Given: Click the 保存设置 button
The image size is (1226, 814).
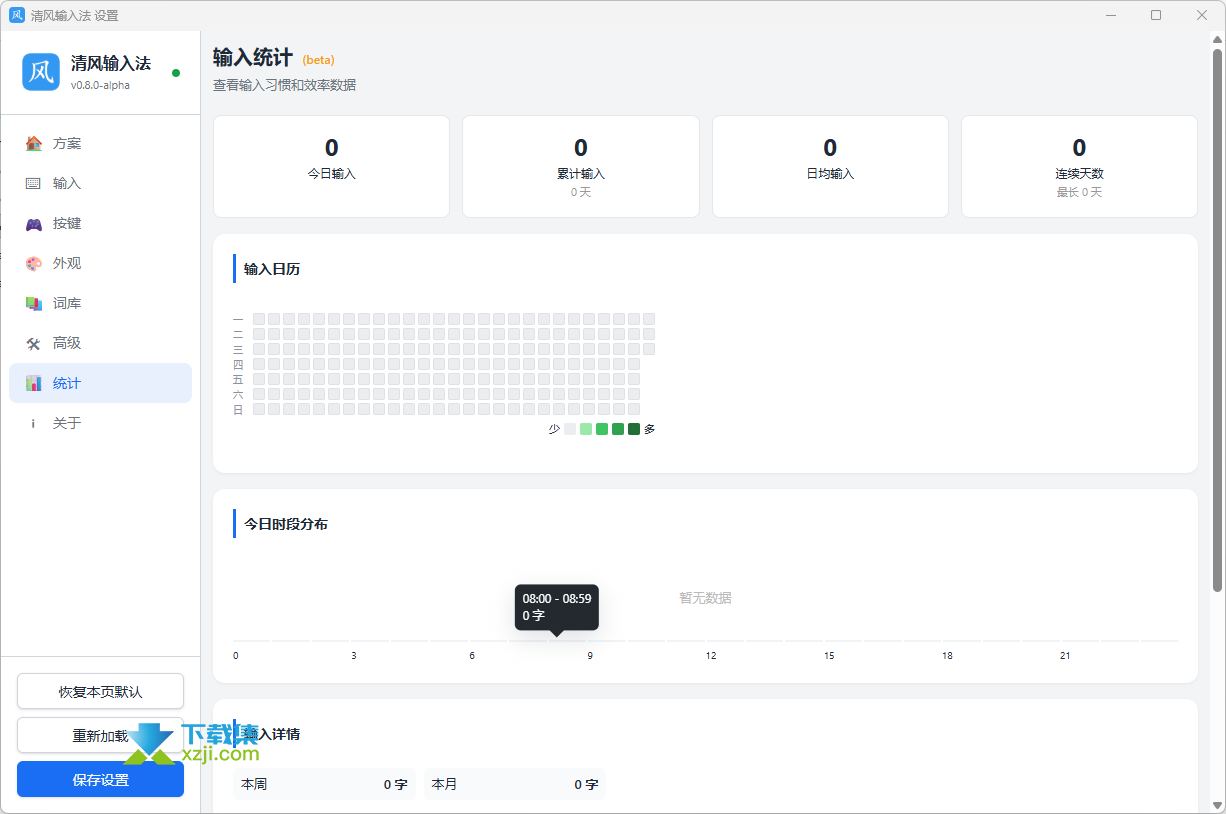Looking at the screenshot, I should coord(100,779).
